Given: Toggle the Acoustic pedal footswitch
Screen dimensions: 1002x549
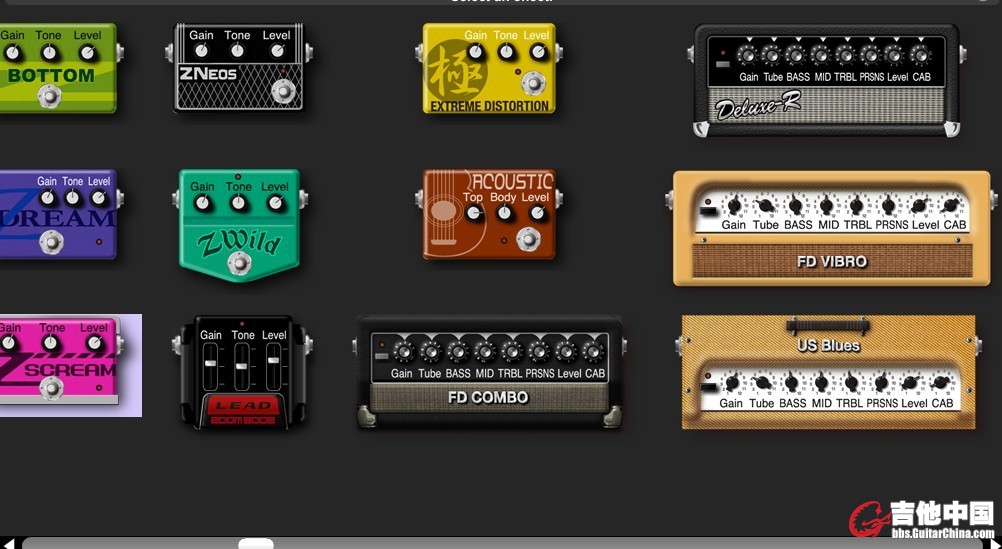Looking at the screenshot, I should (x=528, y=239).
